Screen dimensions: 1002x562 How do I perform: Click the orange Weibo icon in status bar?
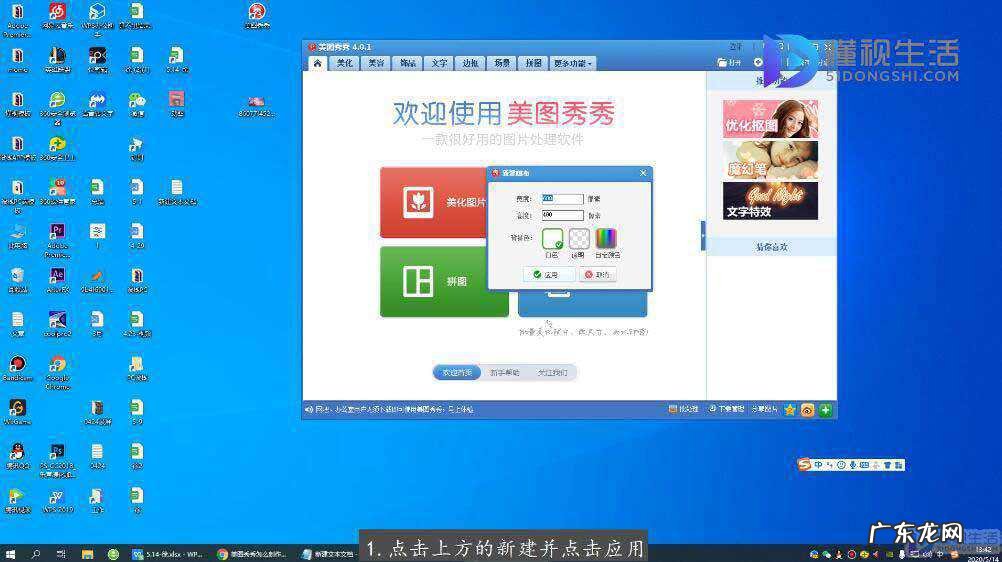pos(807,410)
